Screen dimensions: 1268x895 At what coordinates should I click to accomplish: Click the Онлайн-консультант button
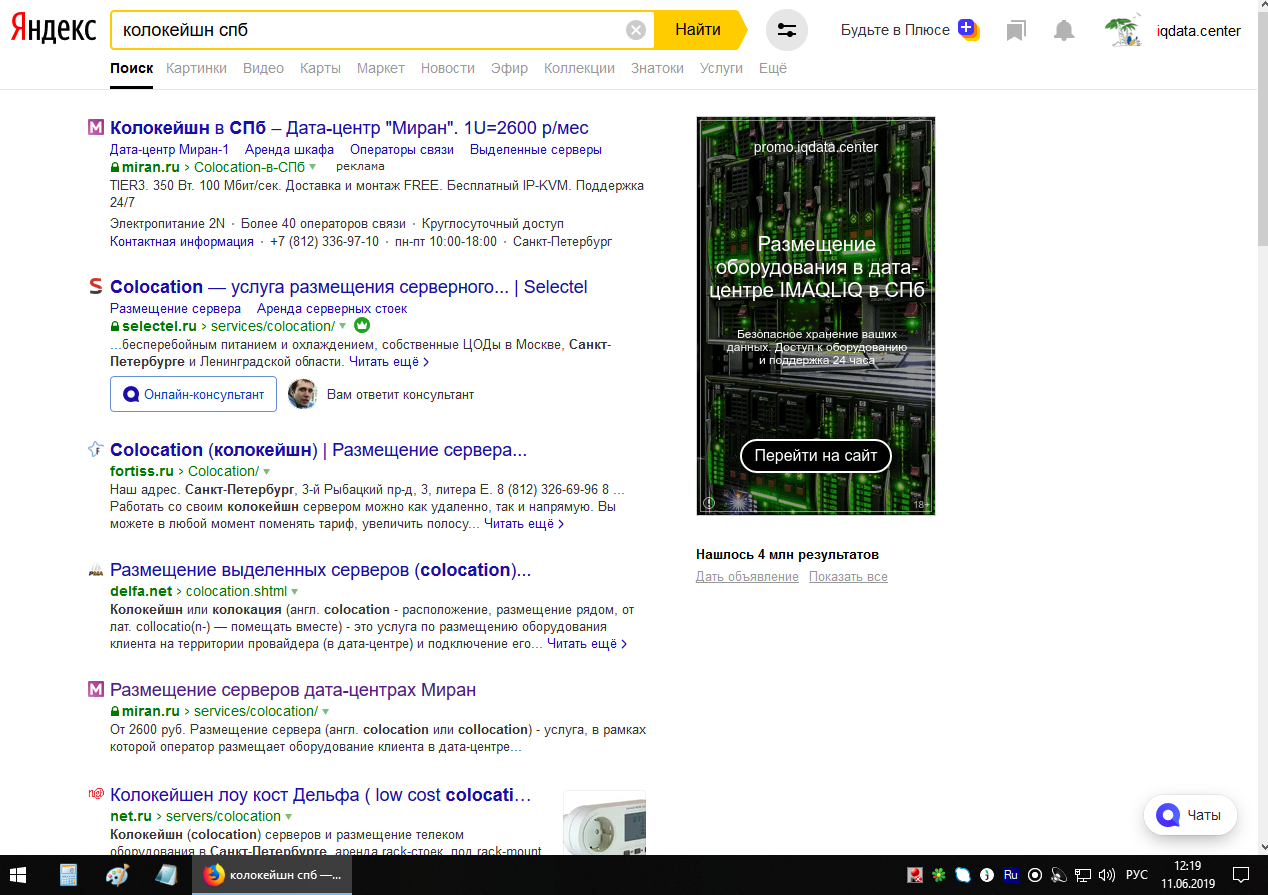click(193, 394)
